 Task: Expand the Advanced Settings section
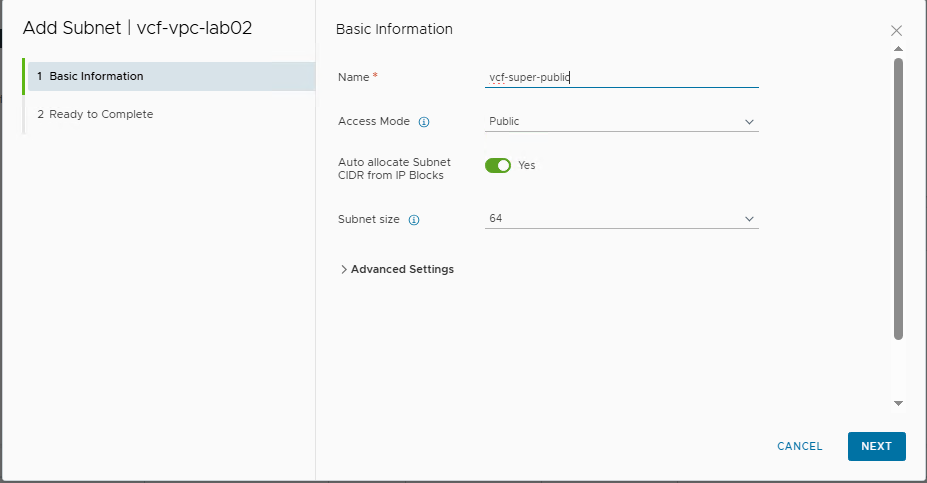(x=402, y=270)
